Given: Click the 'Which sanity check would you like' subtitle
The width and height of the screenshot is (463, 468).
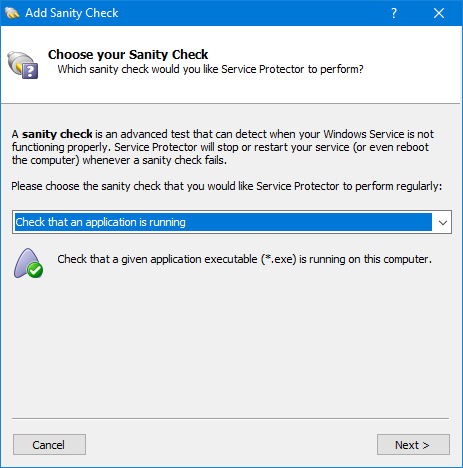Looking at the screenshot, I should pos(210,69).
